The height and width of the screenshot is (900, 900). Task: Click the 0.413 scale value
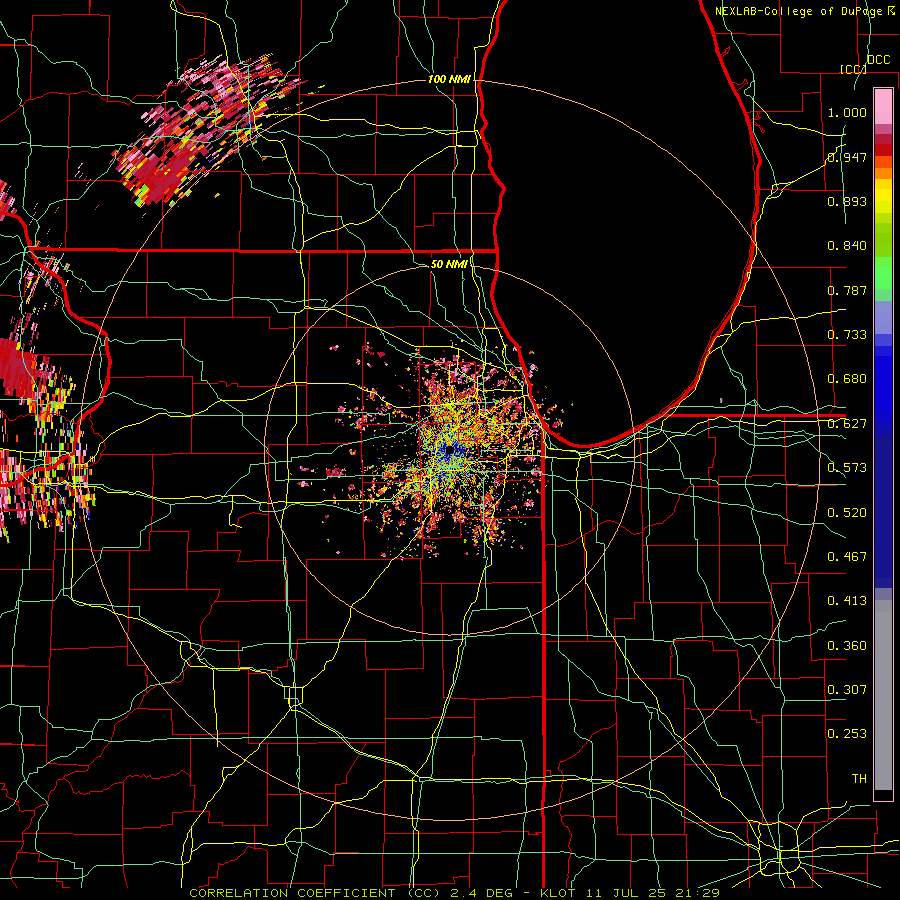point(847,601)
